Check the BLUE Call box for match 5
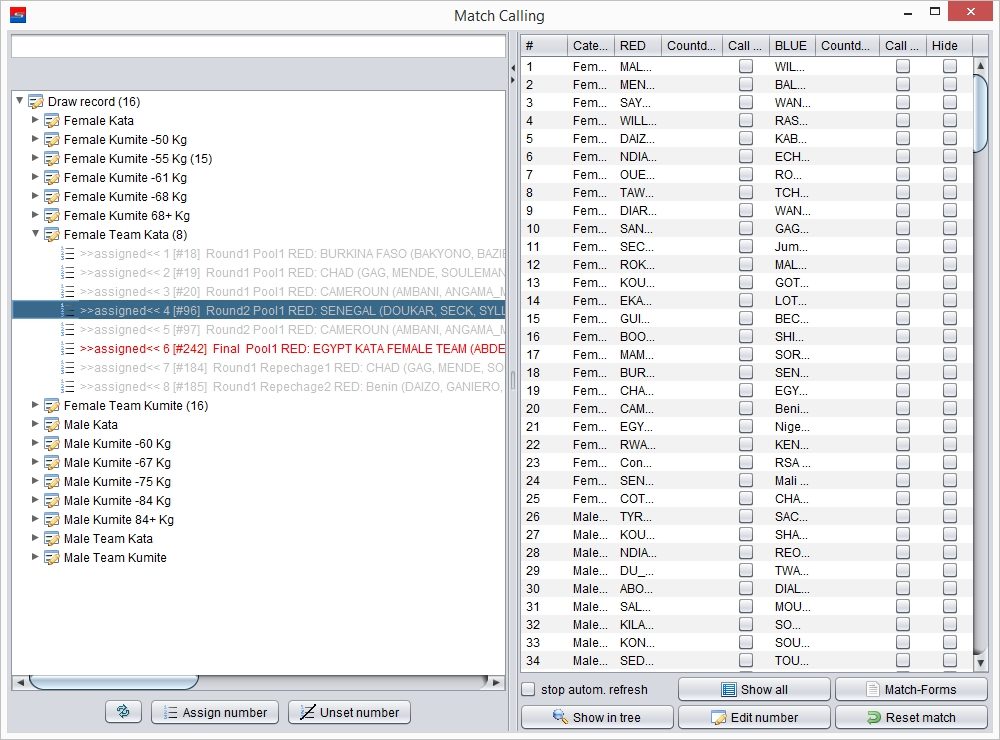This screenshot has height=740, width=1000. coord(902,138)
